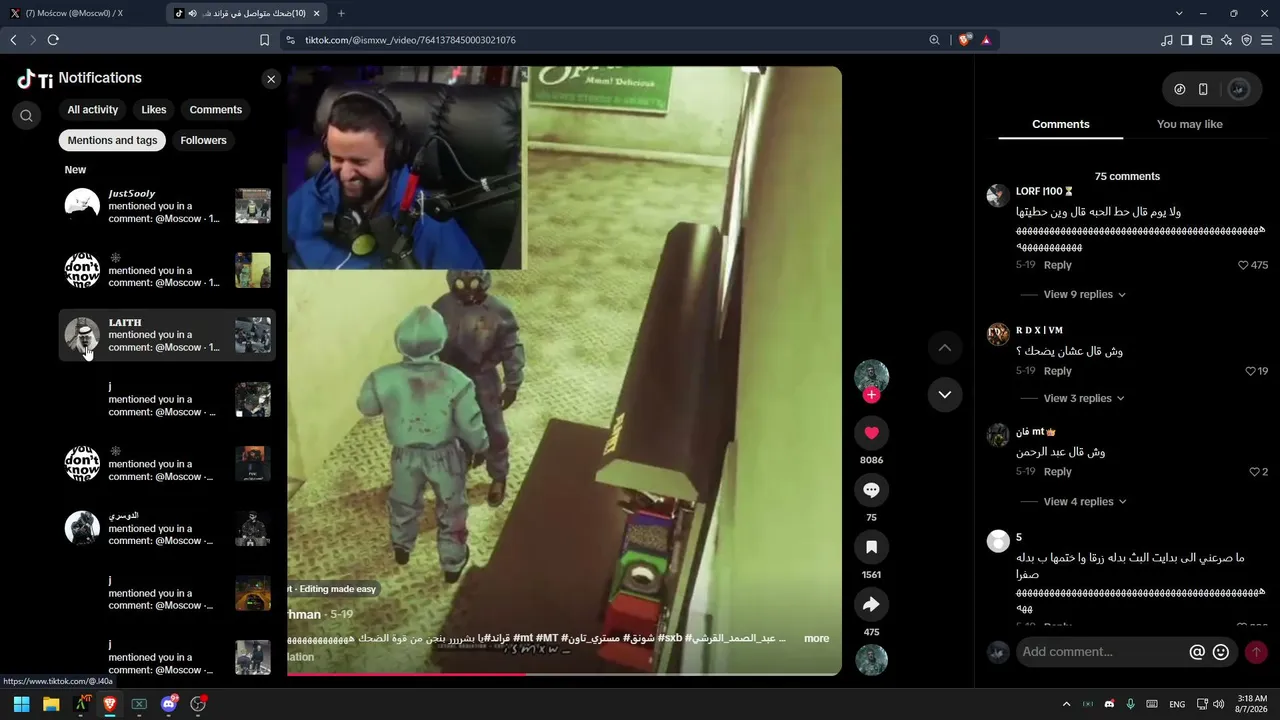This screenshot has height=720, width=1280.
Task: Close the Notifications panel
Action: point(271,79)
